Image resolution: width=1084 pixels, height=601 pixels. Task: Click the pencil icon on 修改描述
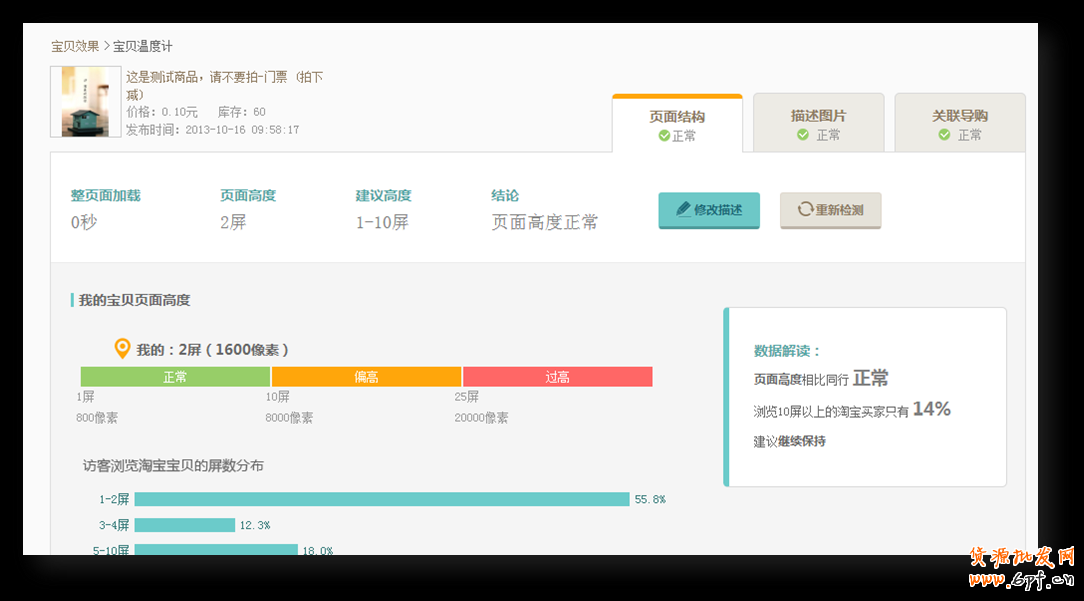pyautogui.click(x=683, y=209)
